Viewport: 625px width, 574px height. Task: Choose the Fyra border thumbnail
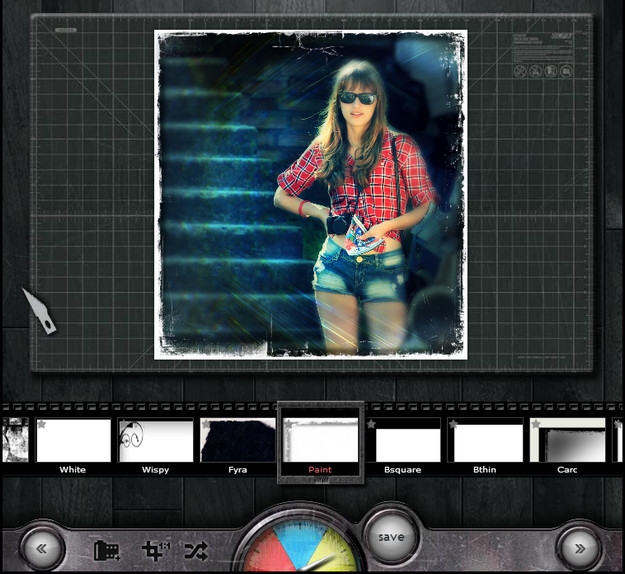238,440
